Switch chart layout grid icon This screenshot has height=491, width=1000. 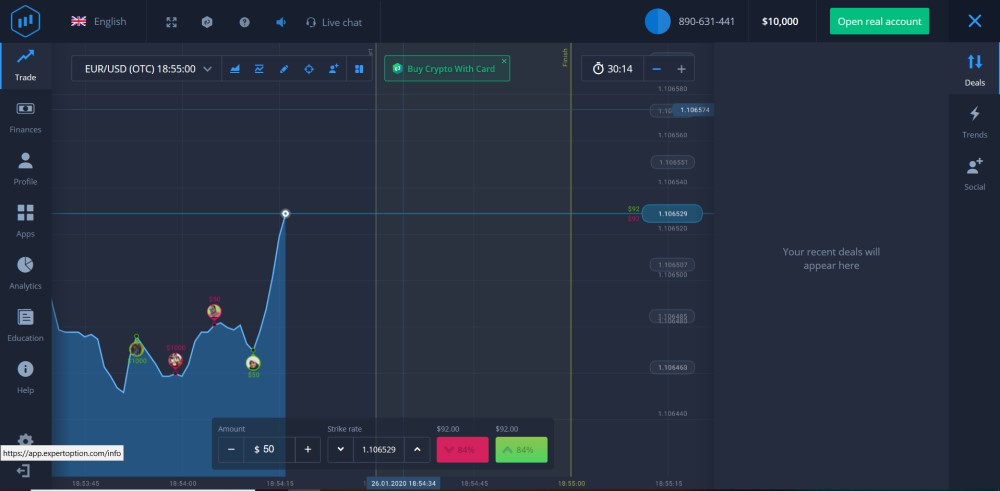click(x=359, y=69)
